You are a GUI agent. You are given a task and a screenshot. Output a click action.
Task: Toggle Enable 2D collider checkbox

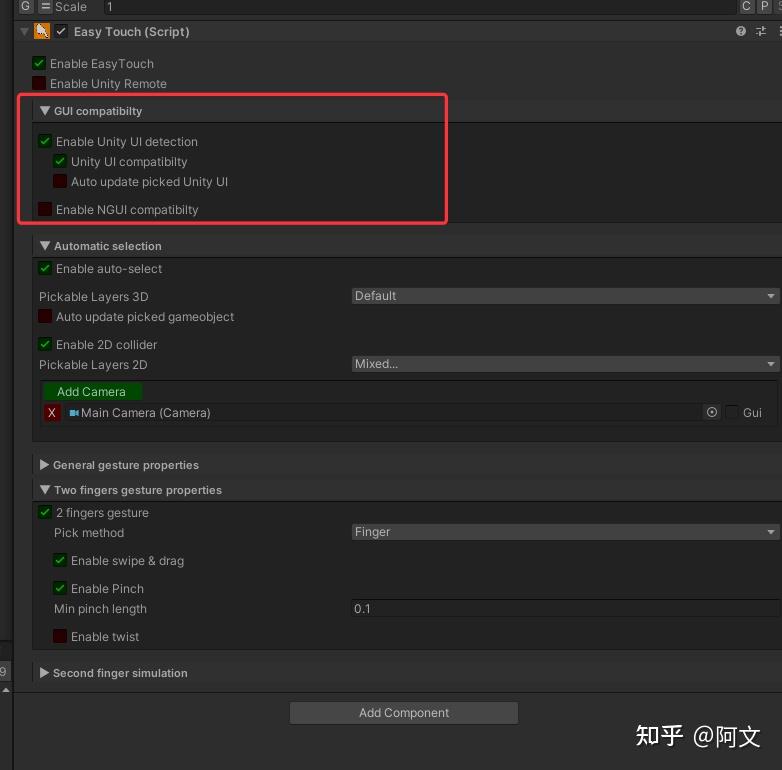pos(45,344)
